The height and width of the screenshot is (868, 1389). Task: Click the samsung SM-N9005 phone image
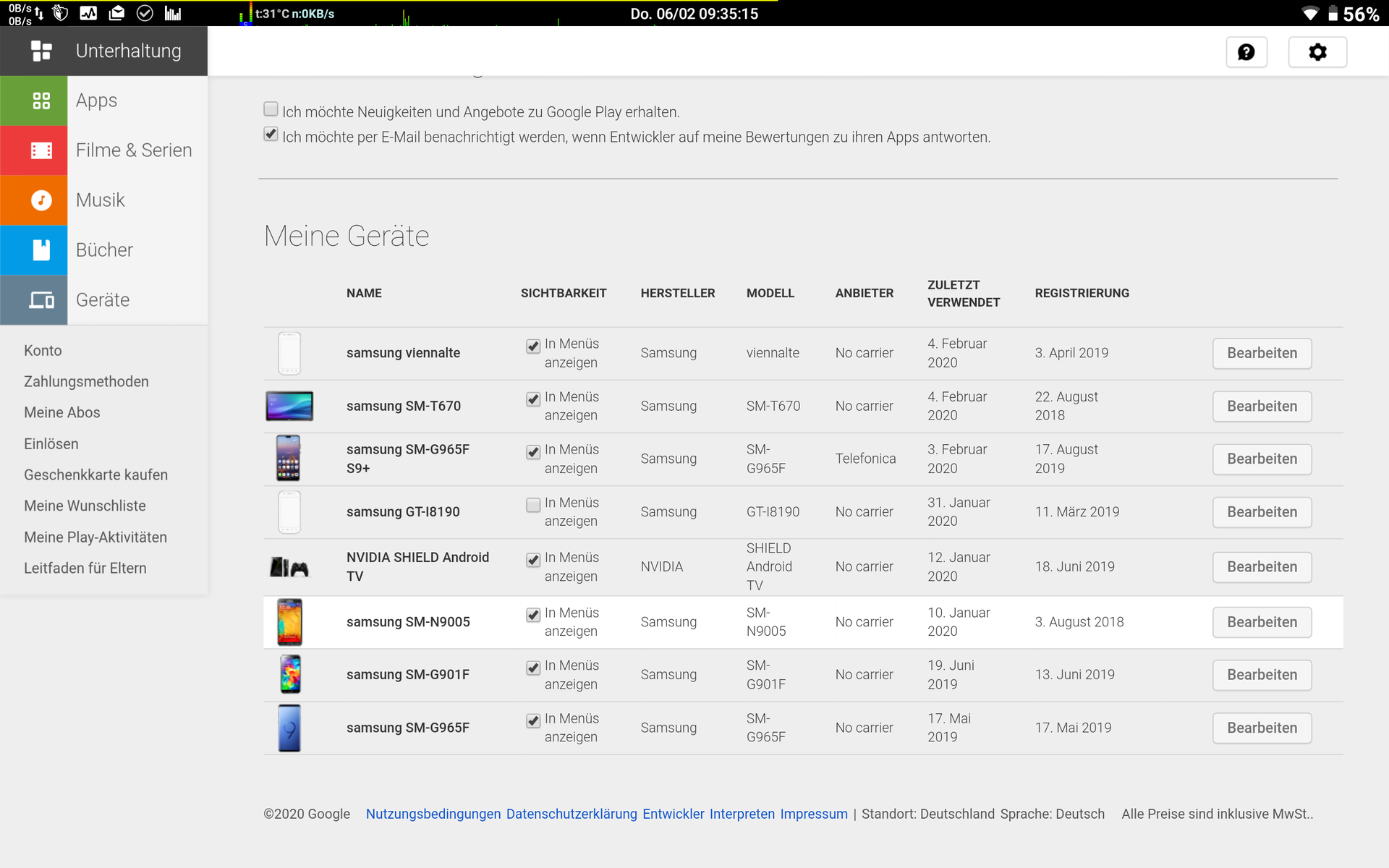click(x=289, y=622)
